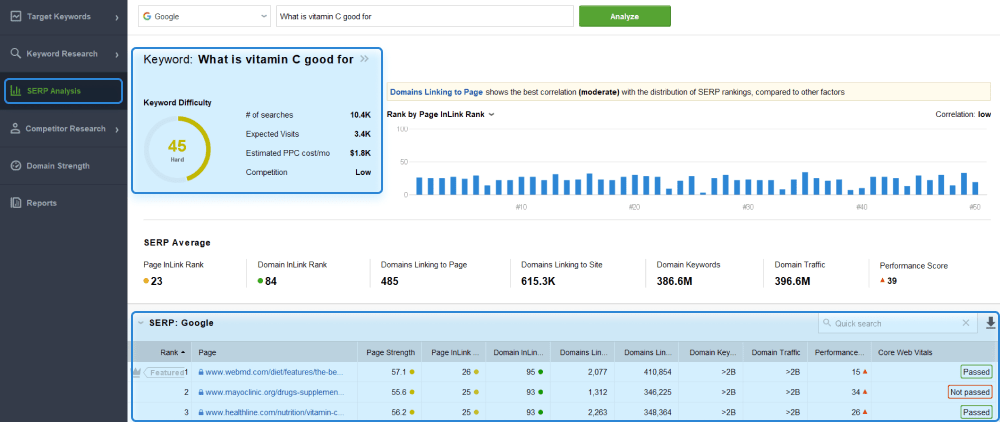Click the Keyword Research magnifier icon
The image size is (1000, 422).
(16, 54)
